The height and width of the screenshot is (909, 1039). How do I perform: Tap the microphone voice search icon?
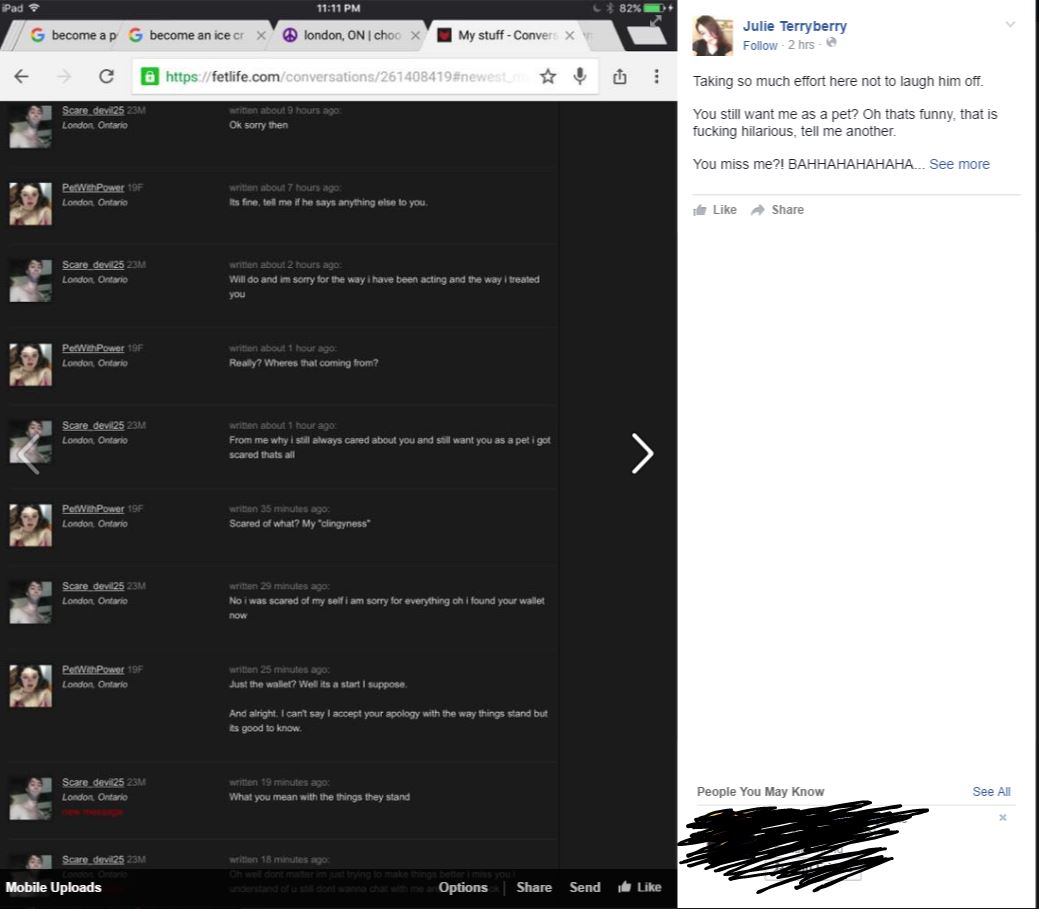[x=580, y=76]
